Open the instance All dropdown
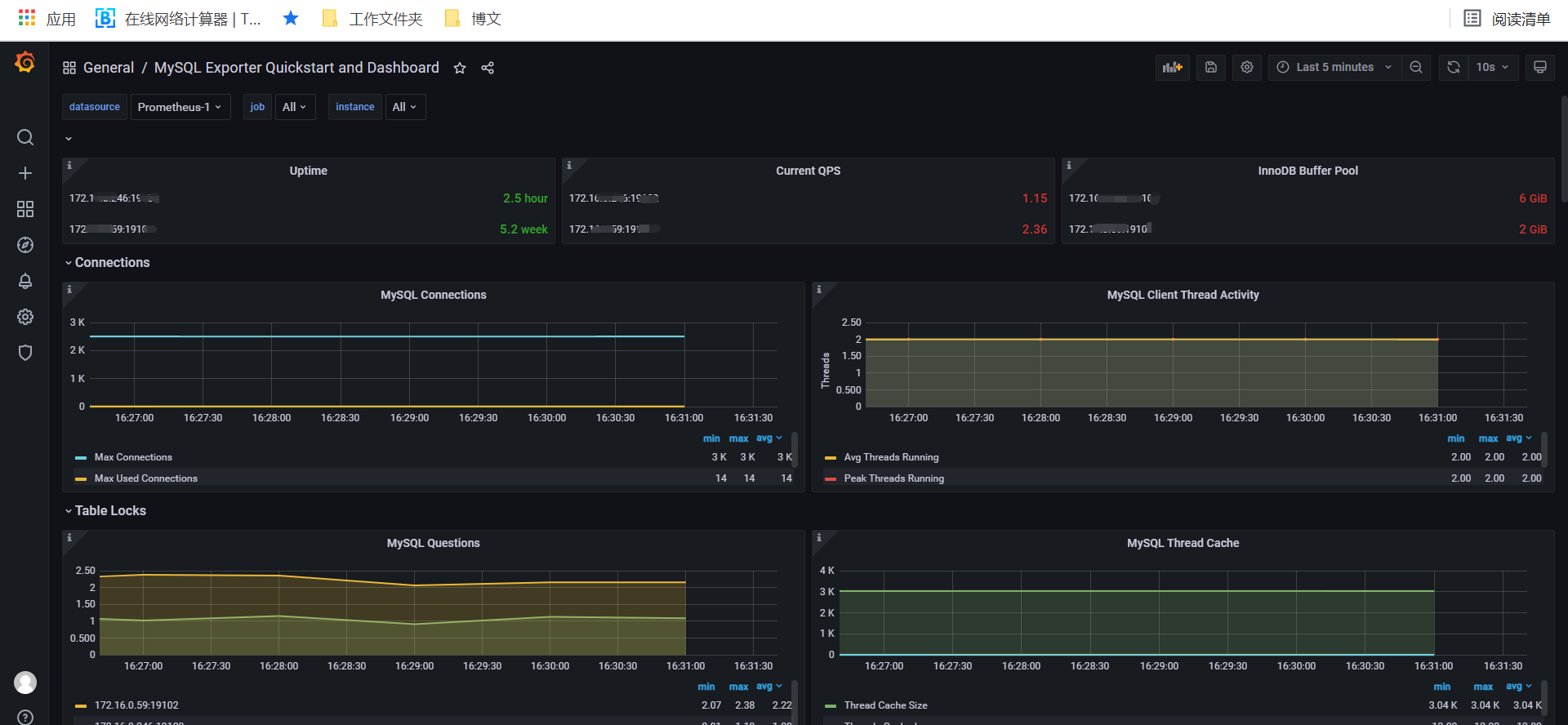This screenshot has width=1568, height=725. [x=405, y=107]
